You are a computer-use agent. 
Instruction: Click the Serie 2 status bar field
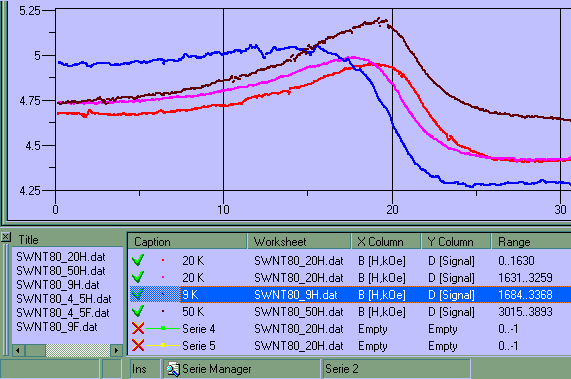point(396,369)
